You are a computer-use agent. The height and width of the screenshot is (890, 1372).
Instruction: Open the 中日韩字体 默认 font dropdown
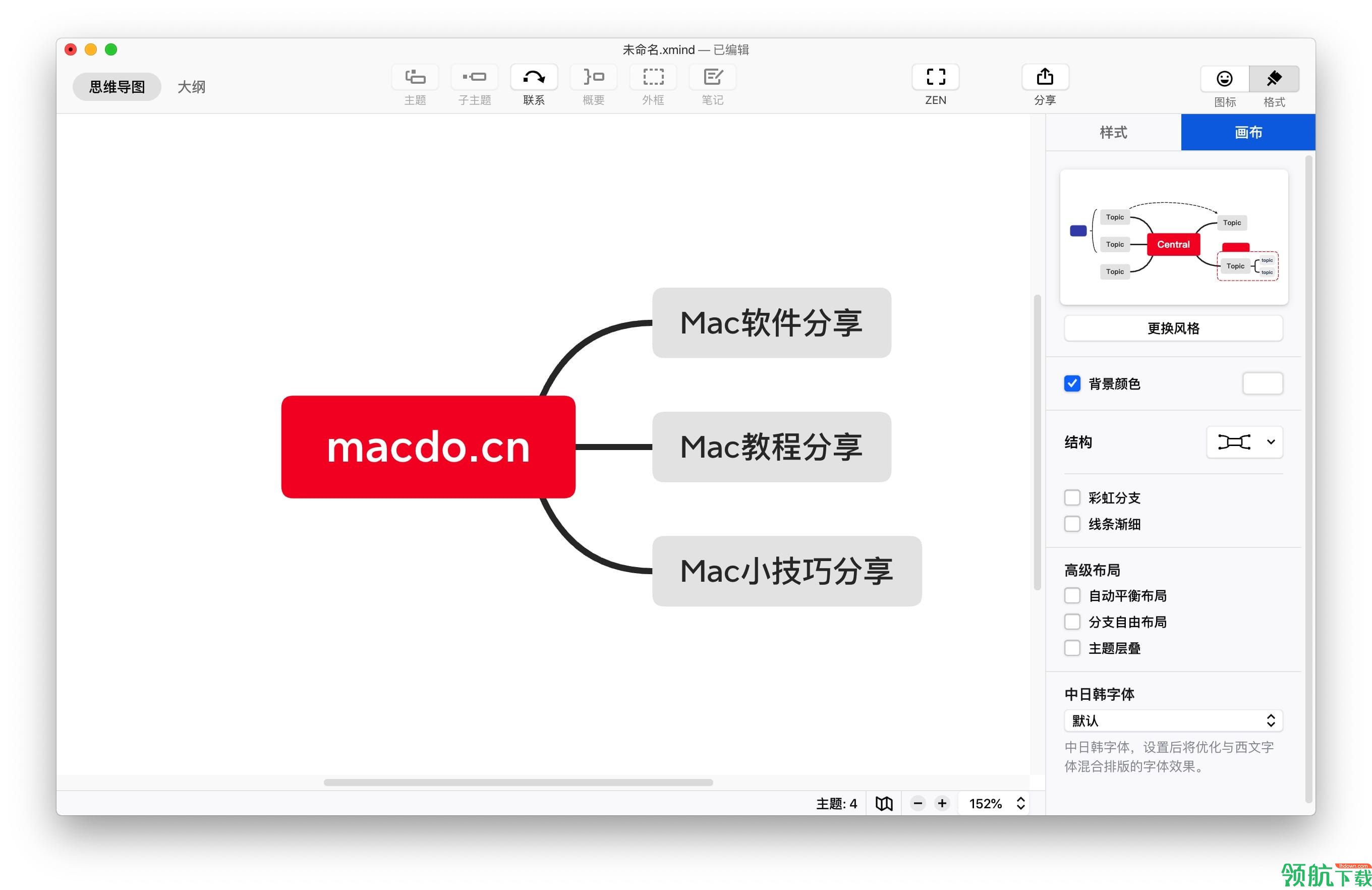(1173, 720)
